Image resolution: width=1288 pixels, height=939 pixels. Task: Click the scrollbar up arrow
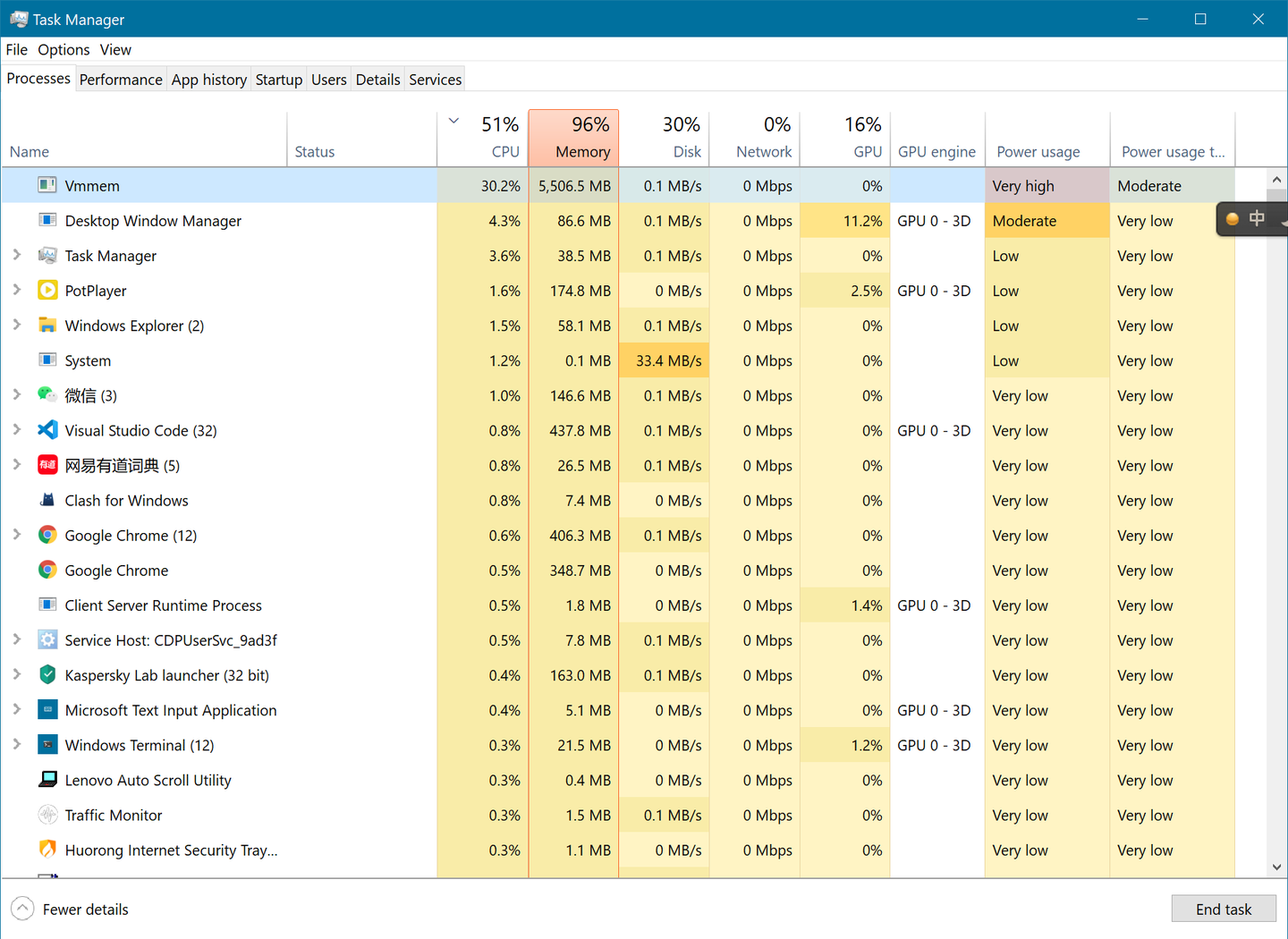(x=1276, y=180)
